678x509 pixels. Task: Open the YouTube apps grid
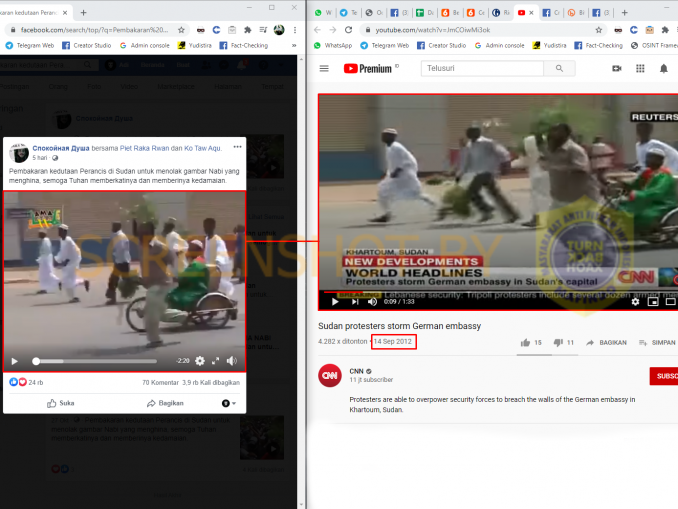click(640, 68)
